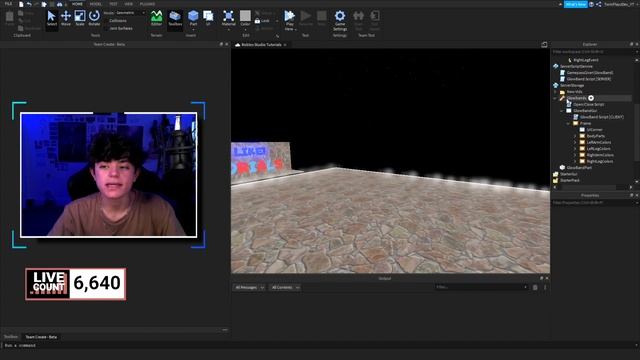
Task: Select the GlowBand Script [SERVER] item
Action: point(589,79)
